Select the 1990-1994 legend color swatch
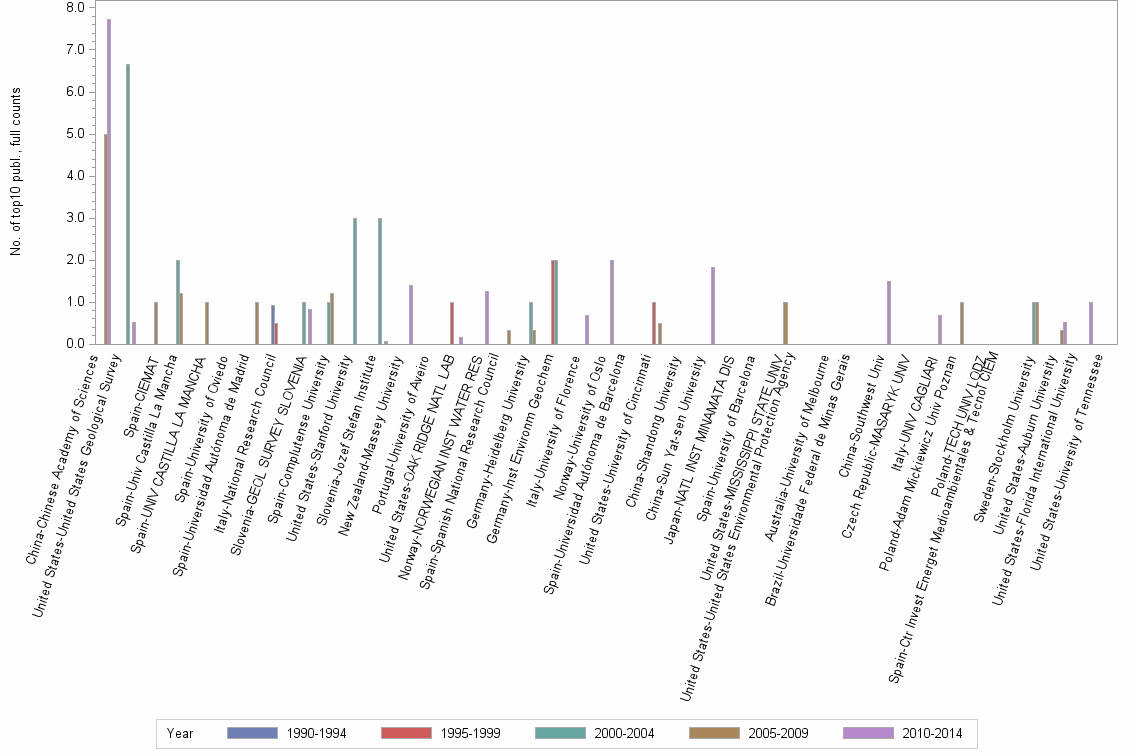Viewport: 1134px width, 756px height. (x=250, y=733)
